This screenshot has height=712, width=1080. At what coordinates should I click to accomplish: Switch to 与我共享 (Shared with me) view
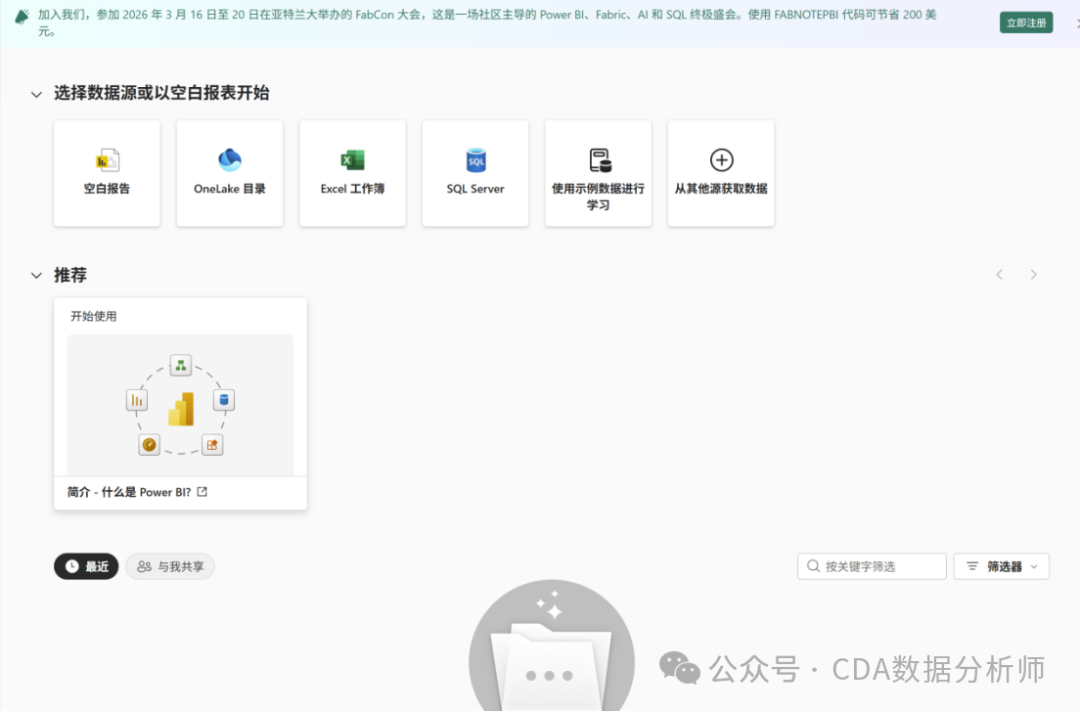pyautogui.click(x=169, y=566)
